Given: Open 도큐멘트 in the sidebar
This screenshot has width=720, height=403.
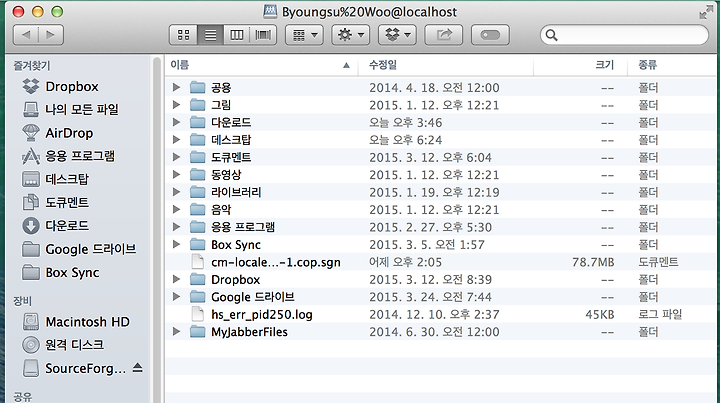Looking at the screenshot, I should 55,202.
